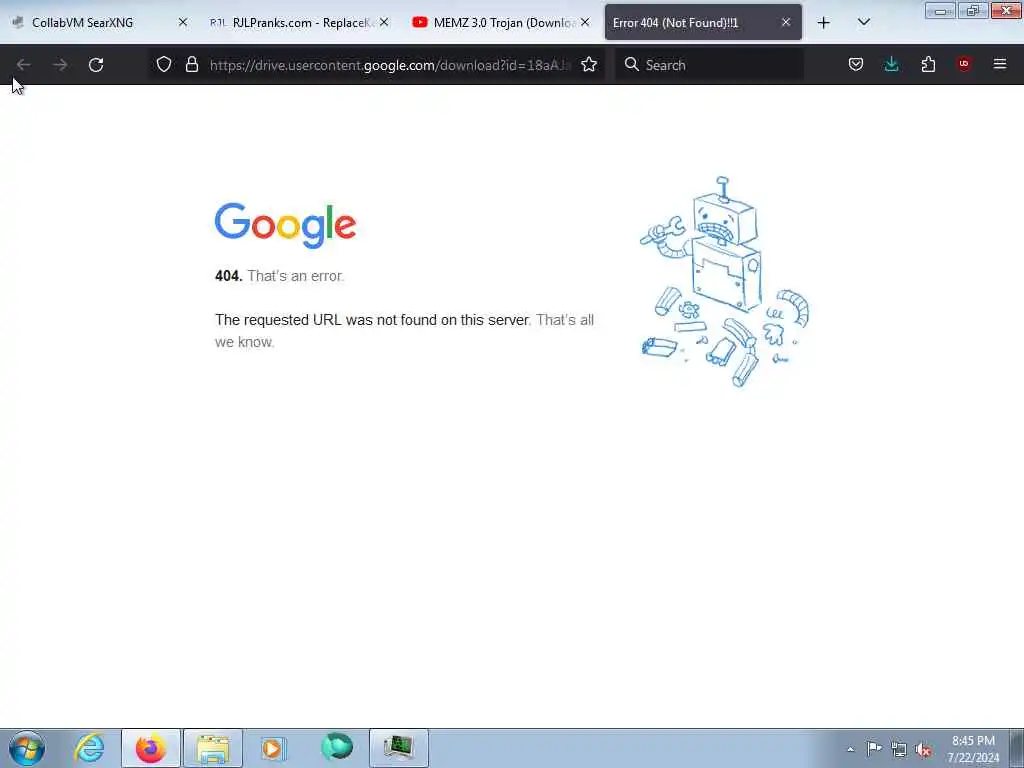The width and height of the screenshot is (1024, 768).
Task: Open the computer monitor taskbar app
Action: [x=398, y=748]
